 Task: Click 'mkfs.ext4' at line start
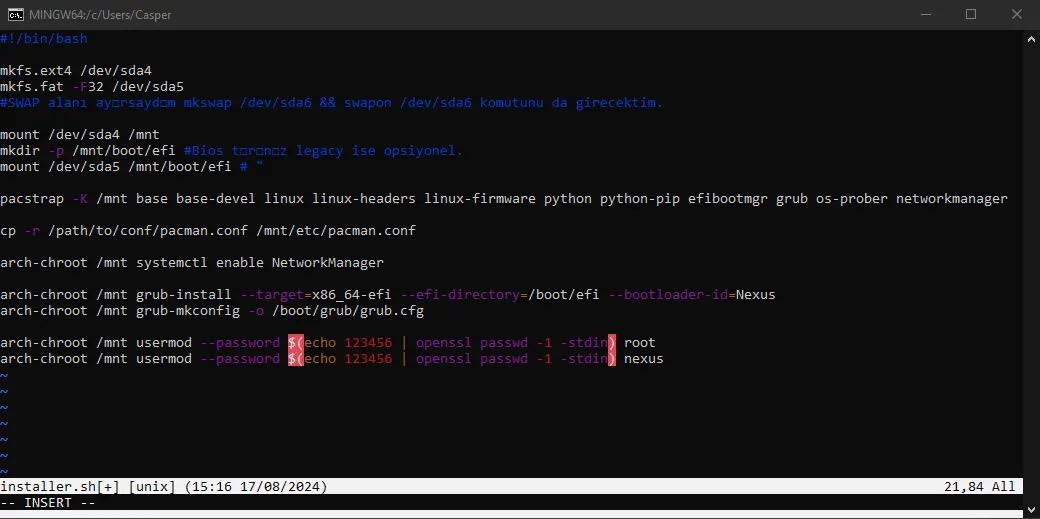point(36,70)
